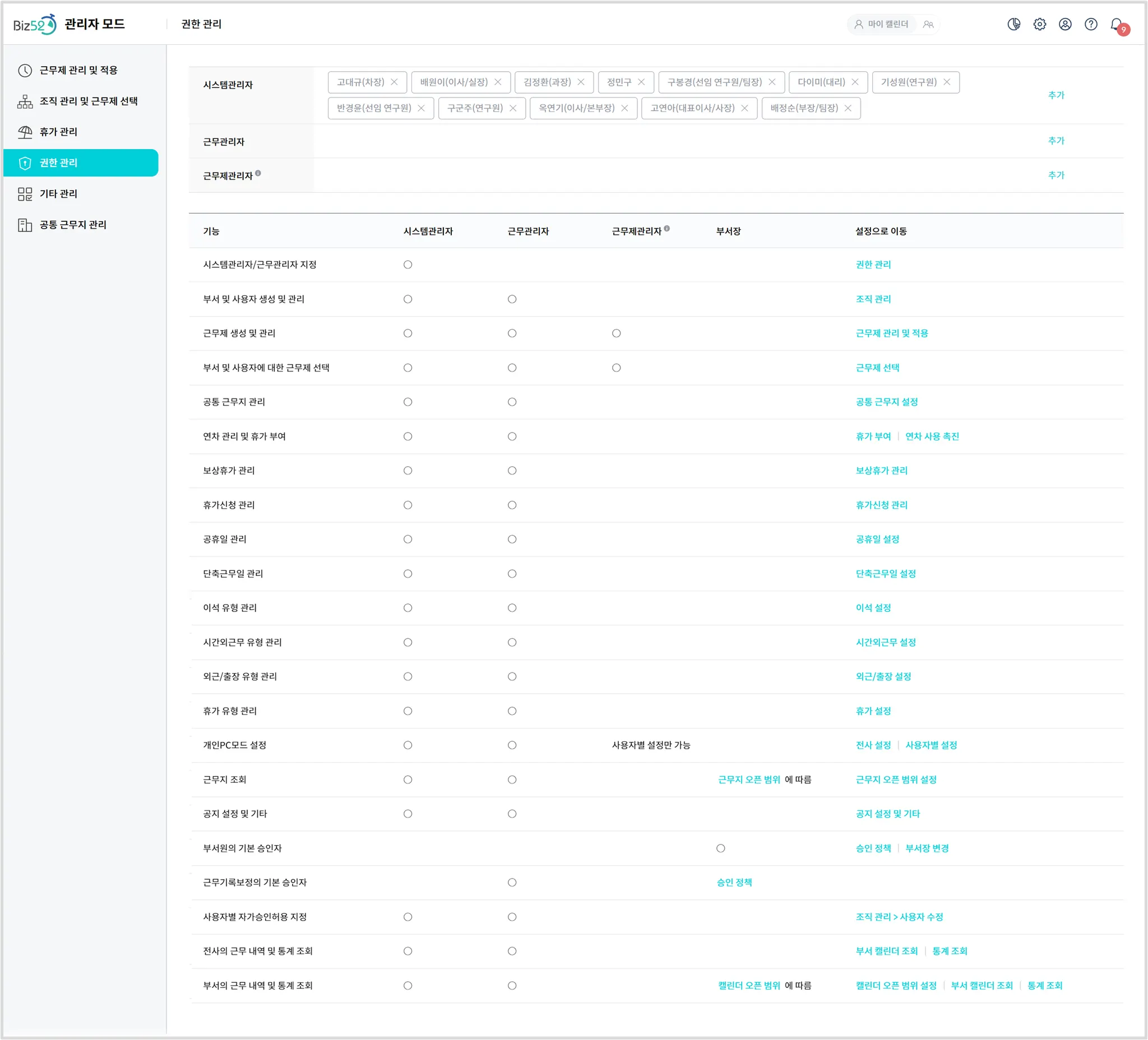This screenshot has width=1148, height=1040.
Task: Click 추가 in the 근무관리자 row
Action: point(1056,141)
